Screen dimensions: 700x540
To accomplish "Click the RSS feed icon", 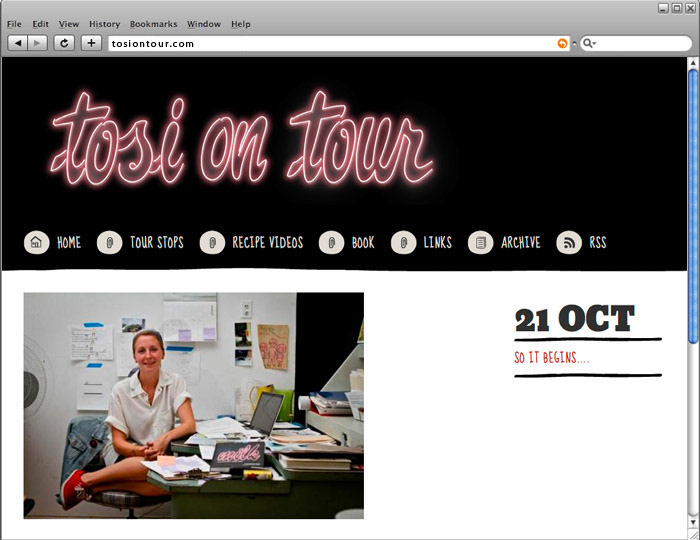I will click(x=569, y=242).
